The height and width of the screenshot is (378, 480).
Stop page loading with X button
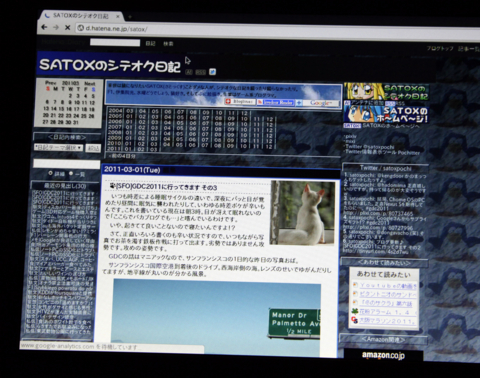click(x=67, y=28)
